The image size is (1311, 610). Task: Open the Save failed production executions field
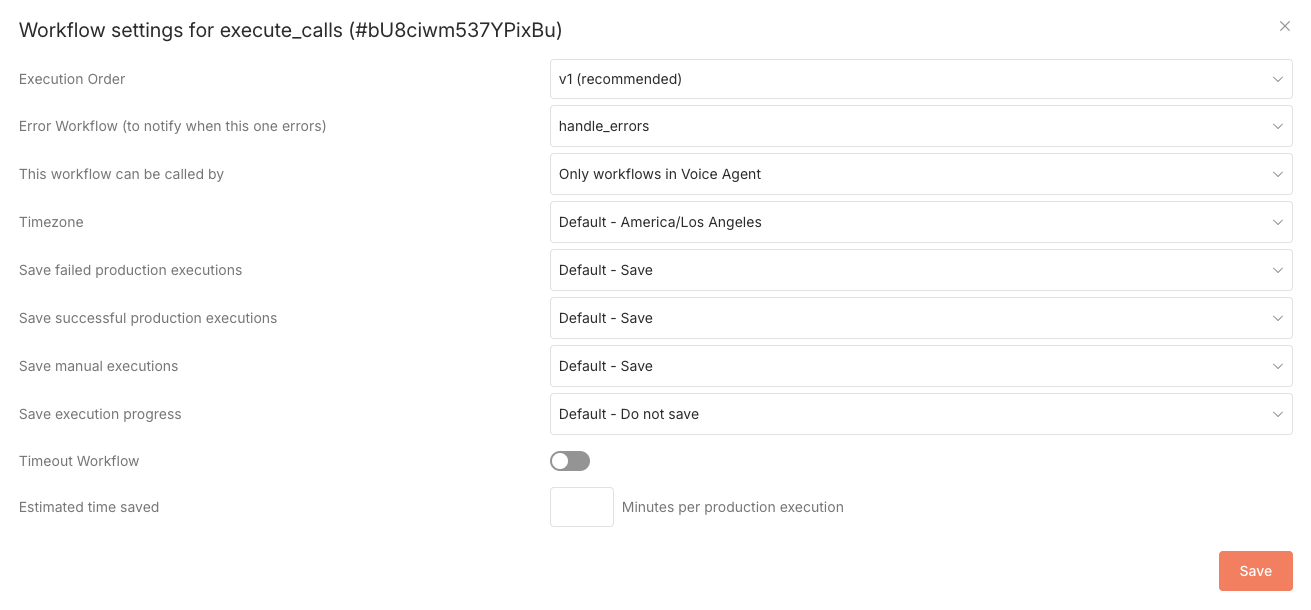click(900, 271)
